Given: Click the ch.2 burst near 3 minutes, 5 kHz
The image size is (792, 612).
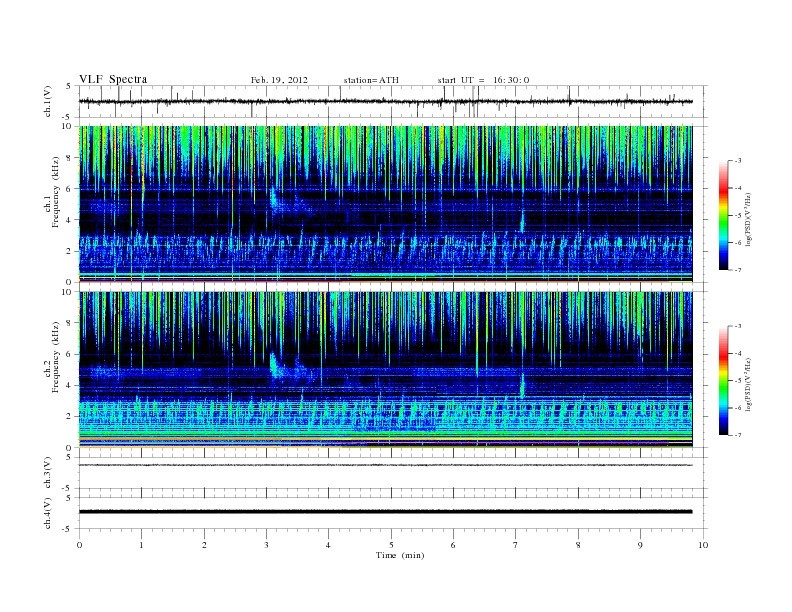Looking at the screenshot, I should pos(277,368).
